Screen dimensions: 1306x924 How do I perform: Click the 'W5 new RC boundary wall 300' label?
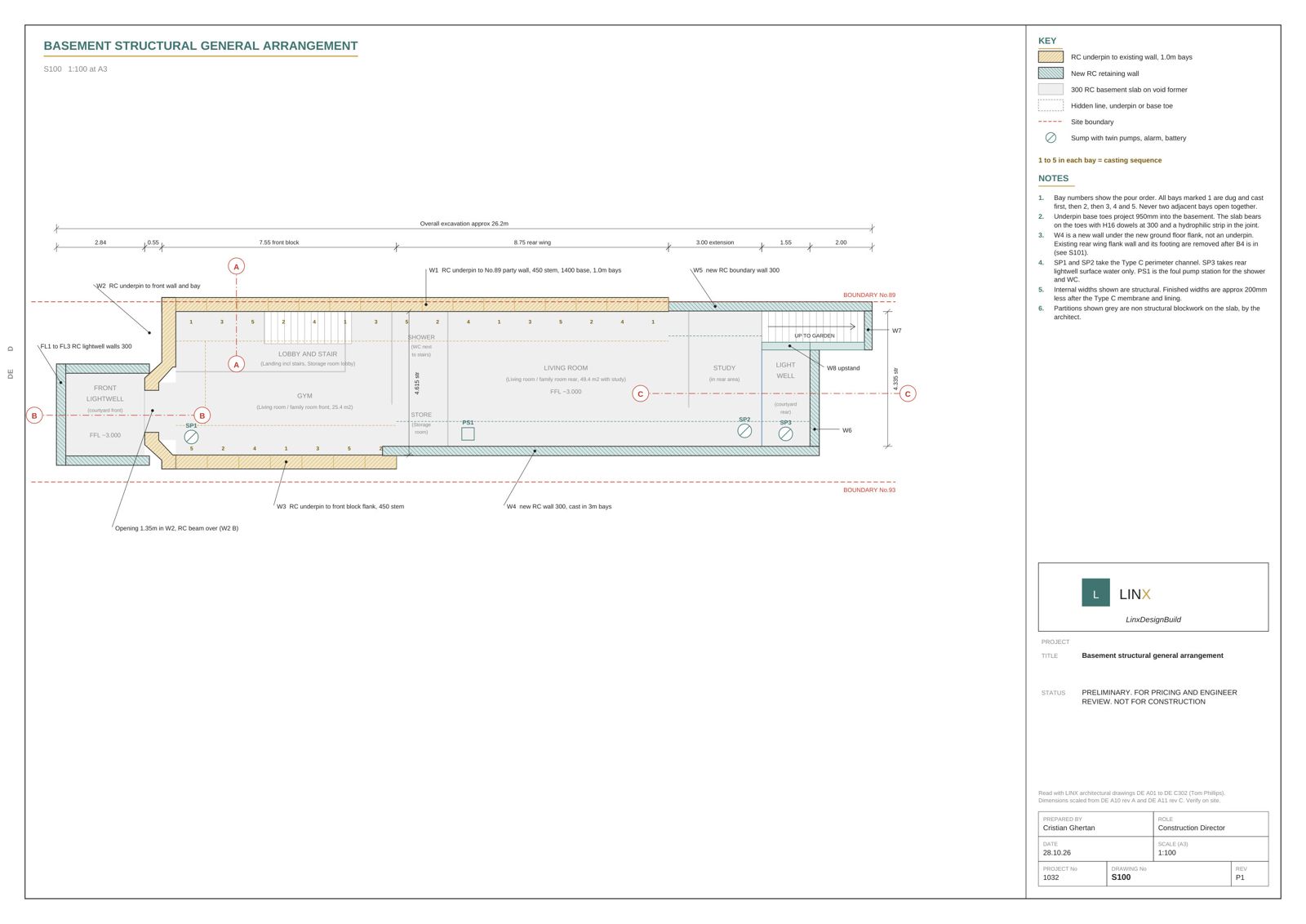[736, 270]
